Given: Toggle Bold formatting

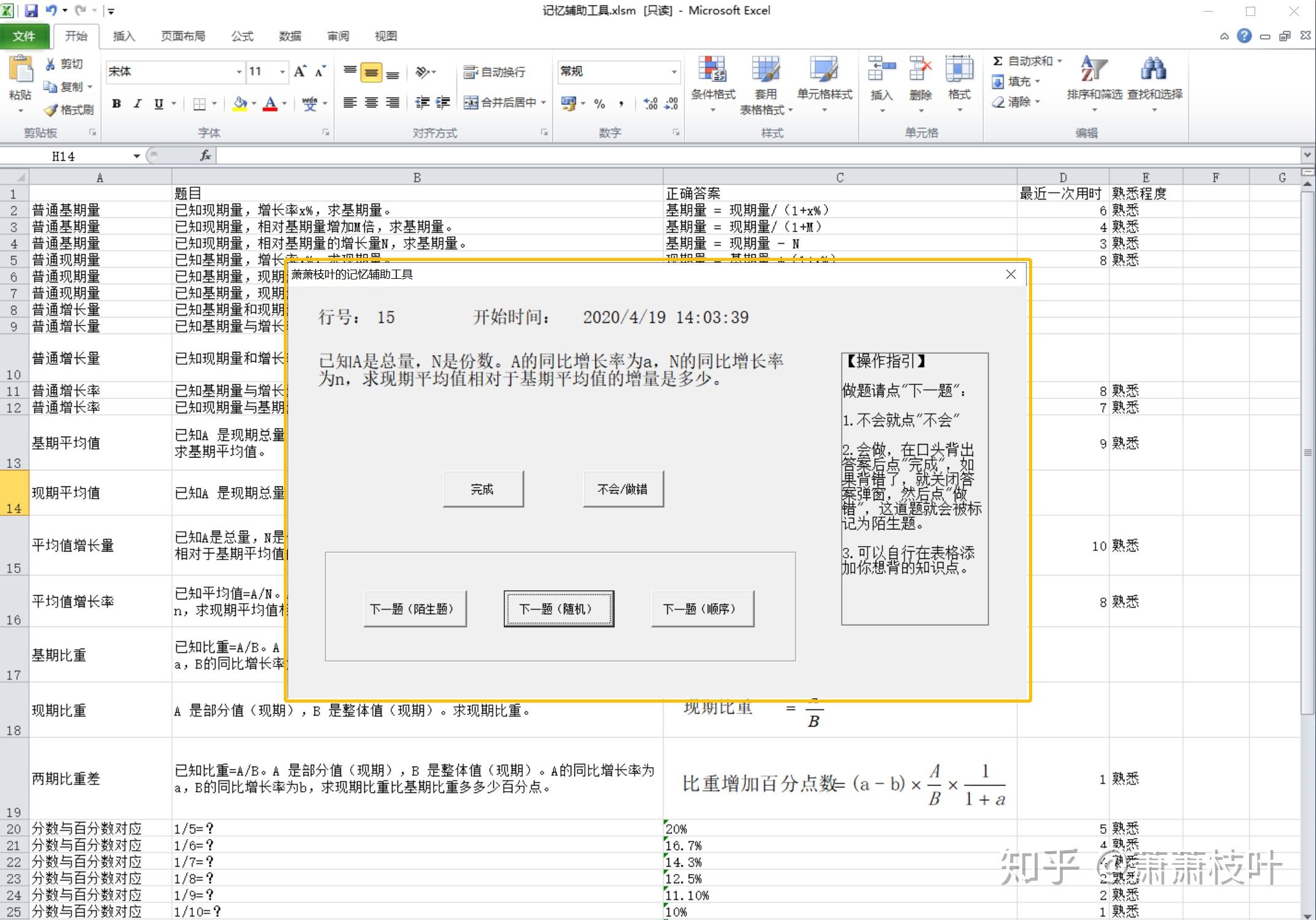Looking at the screenshot, I should (x=116, y=103).
